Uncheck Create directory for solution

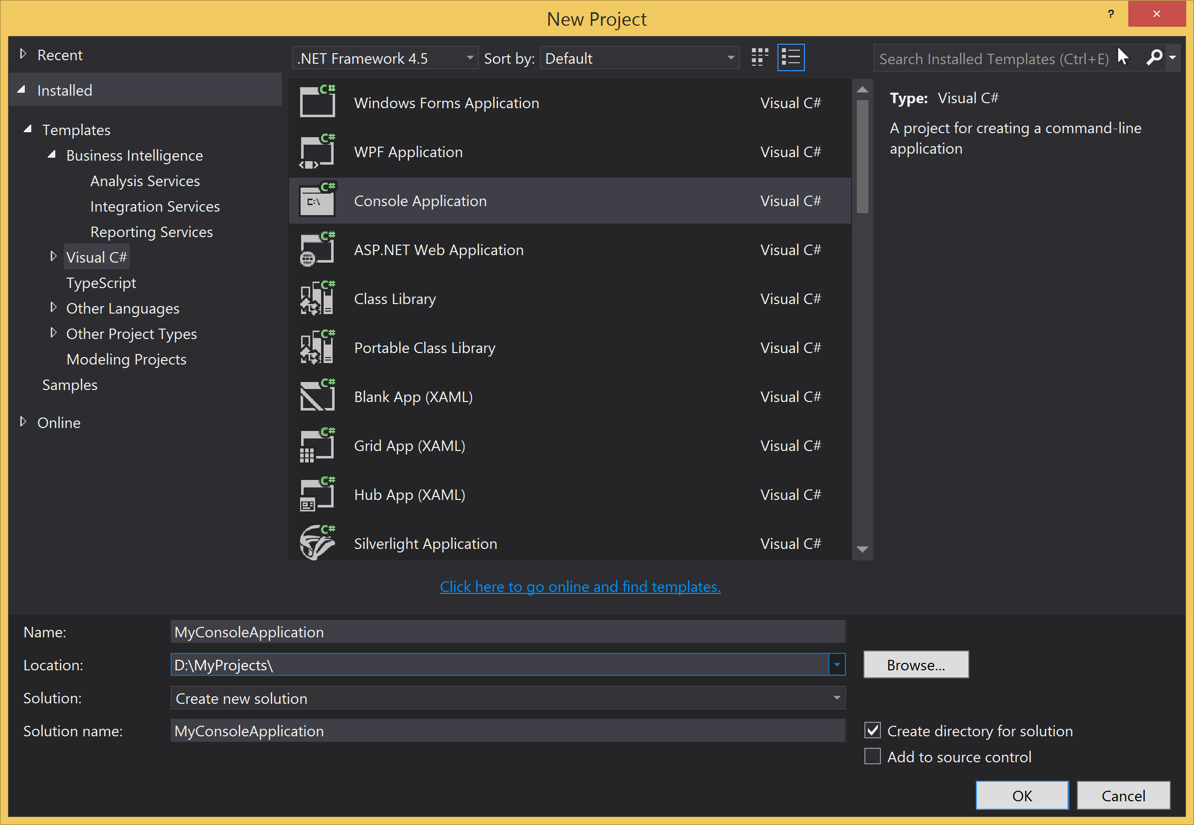pyautogui.click(x=872, y=730)
